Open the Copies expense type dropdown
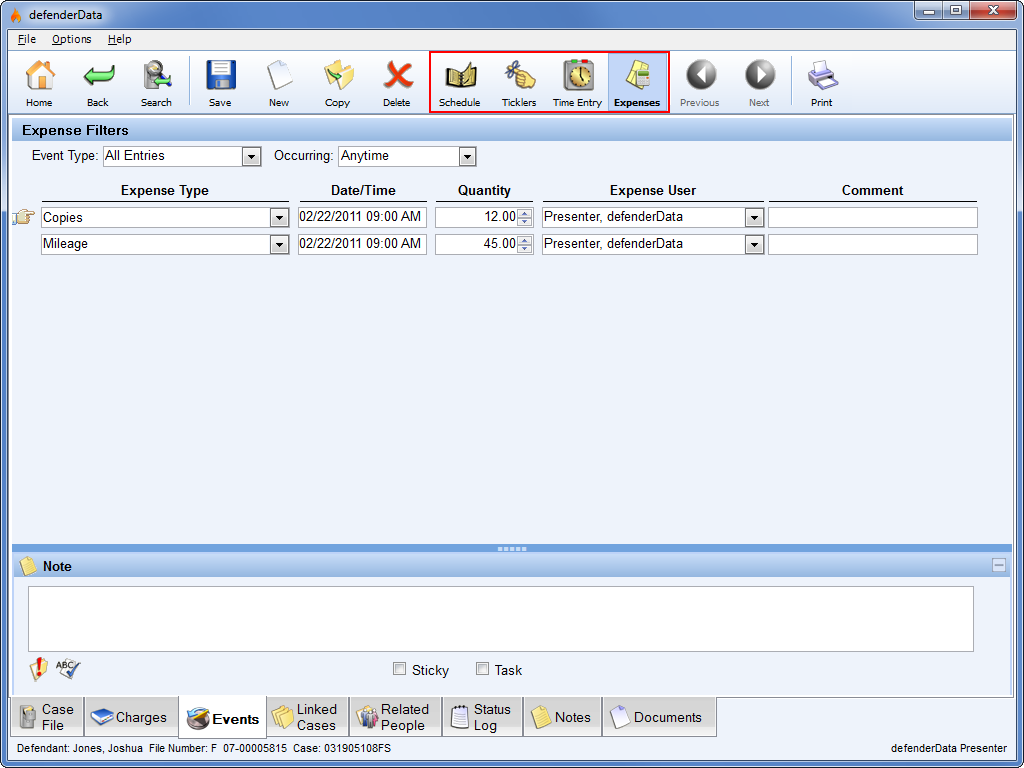This screenshot has width=1024, height=768. [x=280, y=218]
